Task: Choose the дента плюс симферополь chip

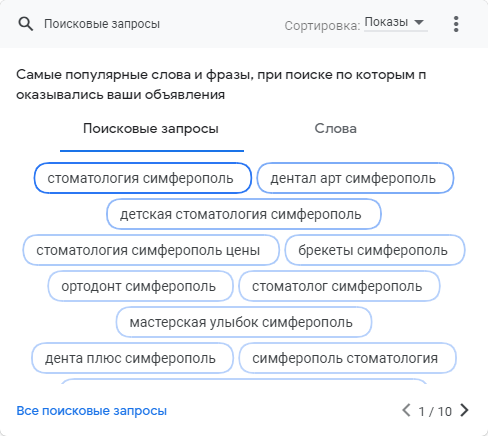Action: tap(132, 358)
